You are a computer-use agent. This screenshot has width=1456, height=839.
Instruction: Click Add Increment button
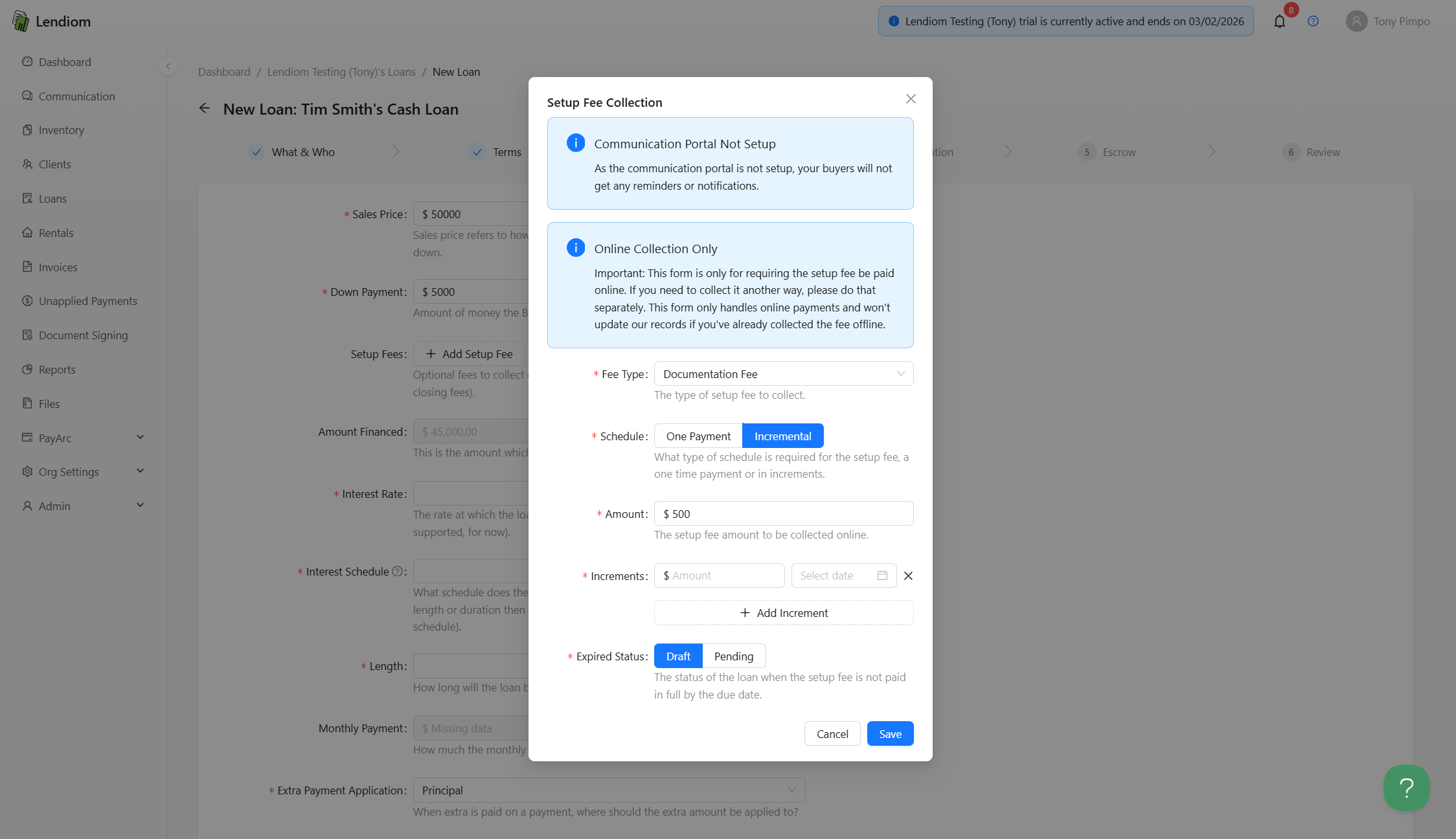tap(784, 613)
